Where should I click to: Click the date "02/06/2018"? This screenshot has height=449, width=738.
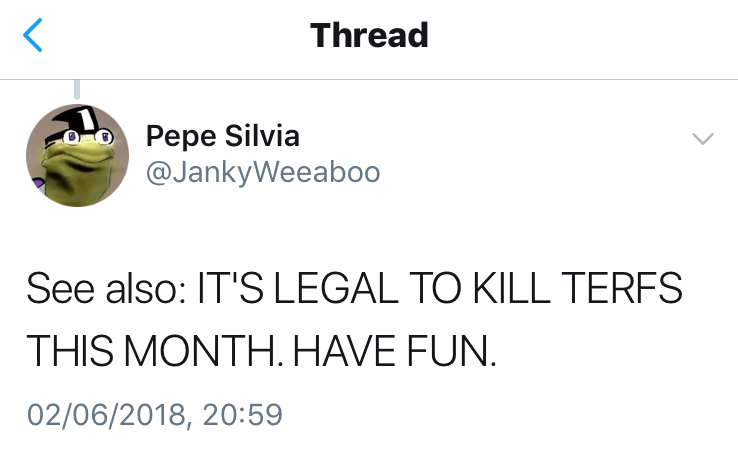(x=107, y=412)
